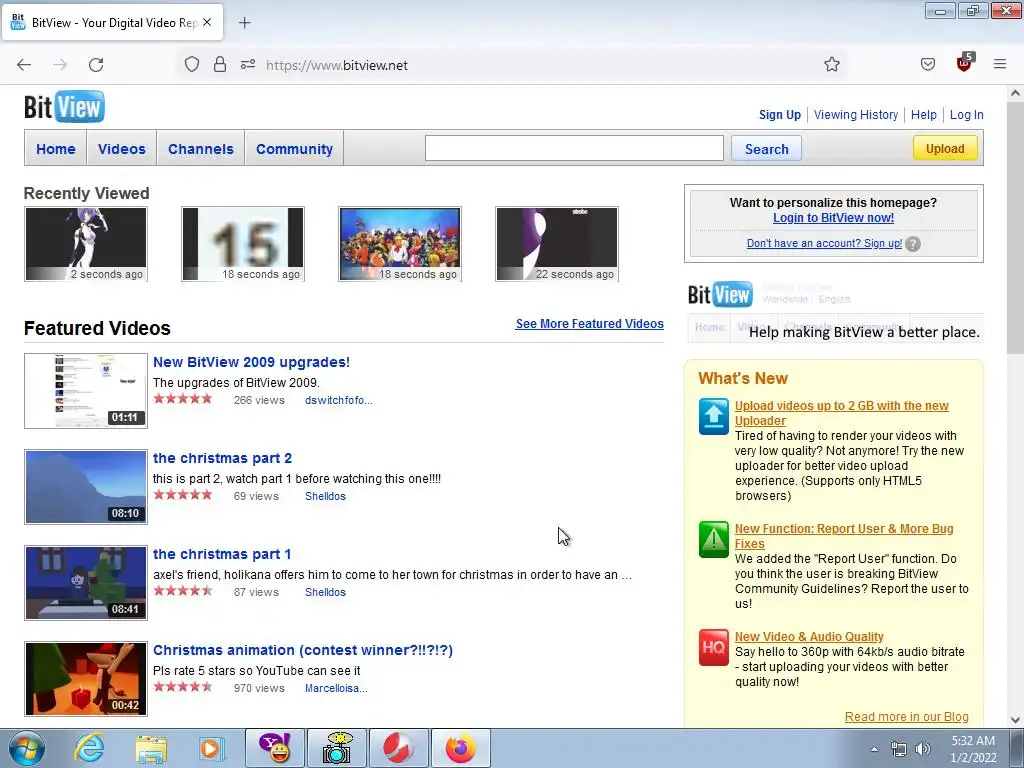This screenshot has height=768, width=1024.
Task: Click the volume speaker tray icon
Action: click(x=923, y=749)
